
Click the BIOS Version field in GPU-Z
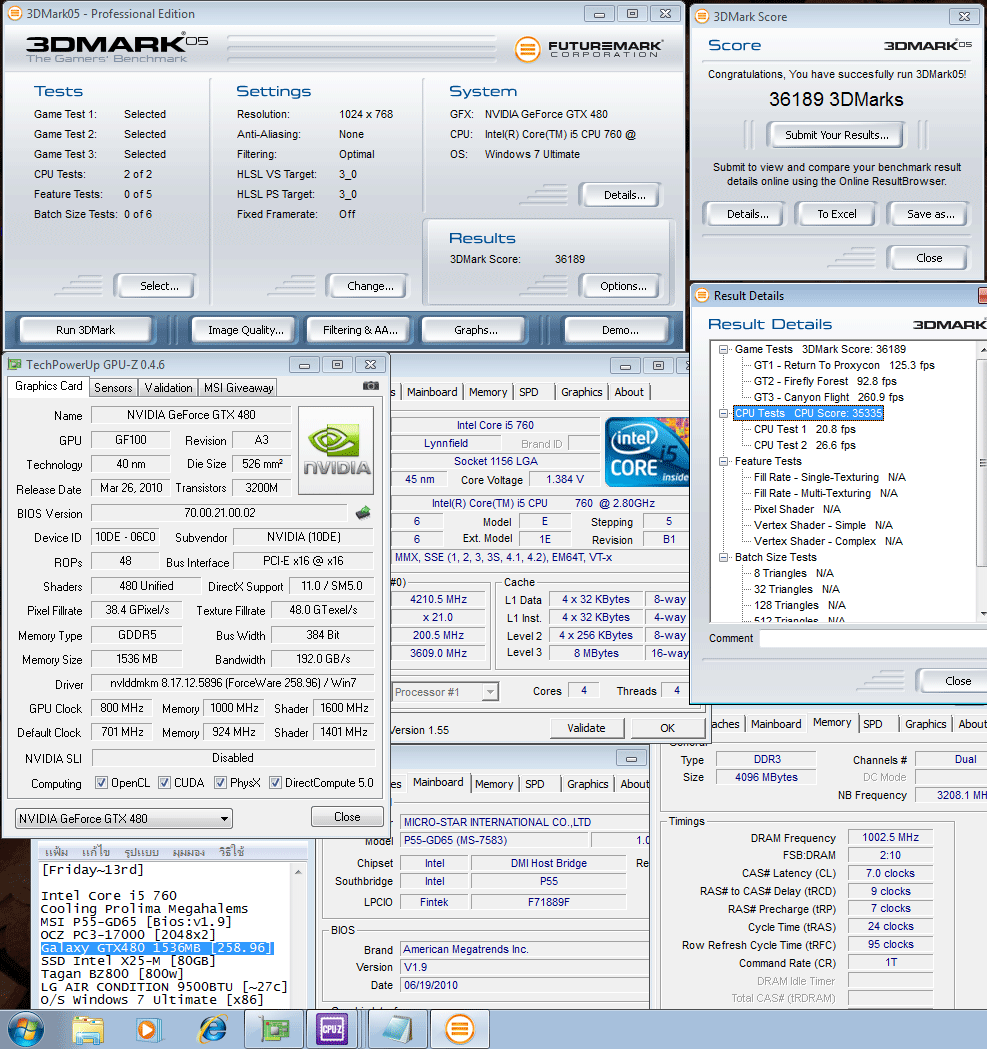click(x=219, y=513)
